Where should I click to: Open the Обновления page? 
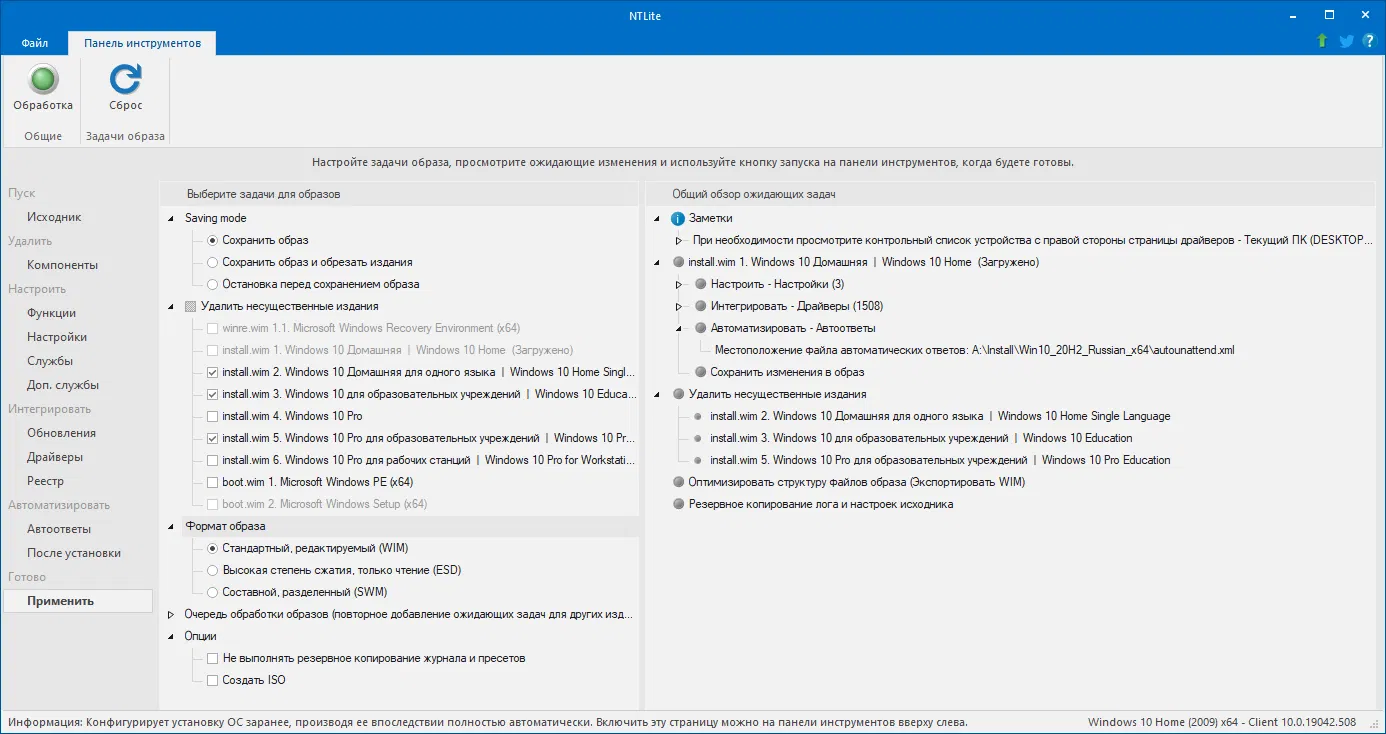coord(62,433)
